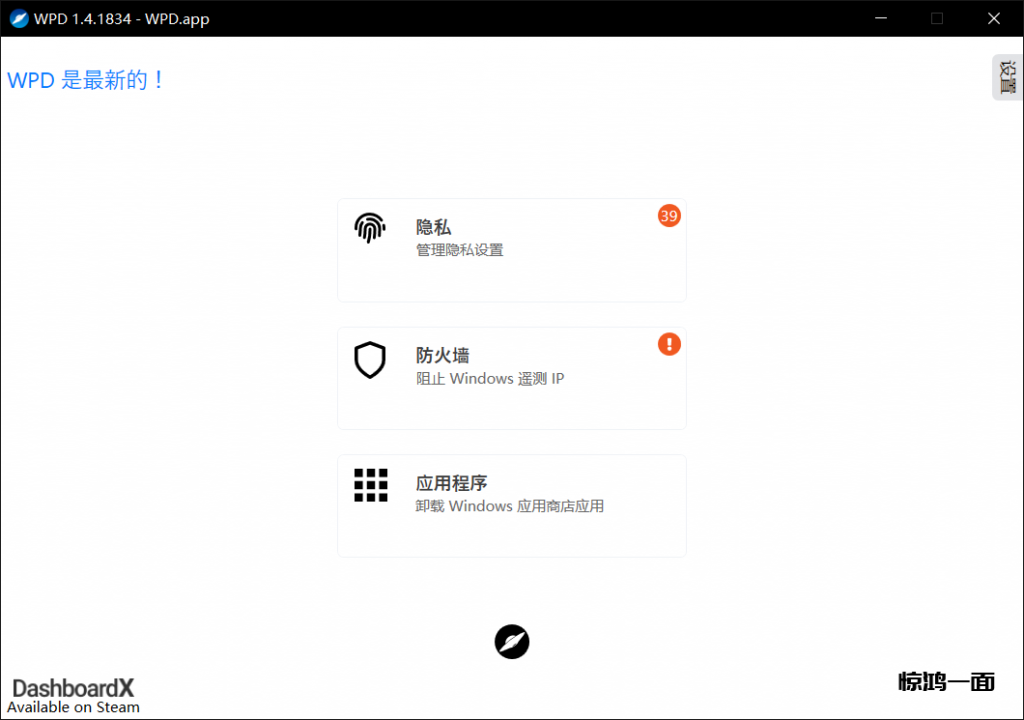Click the WPD app icon in the title bar
This screenshot has width=1024, height=720.
point(18,18)
